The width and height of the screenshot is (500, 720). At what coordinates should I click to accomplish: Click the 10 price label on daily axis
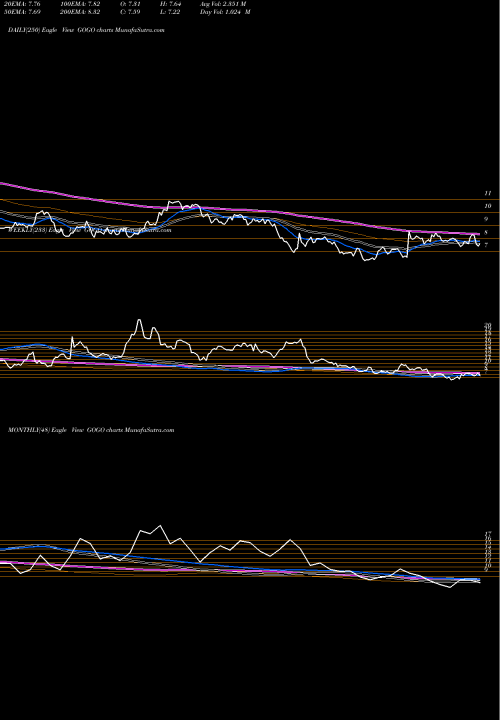pos(488,206)
